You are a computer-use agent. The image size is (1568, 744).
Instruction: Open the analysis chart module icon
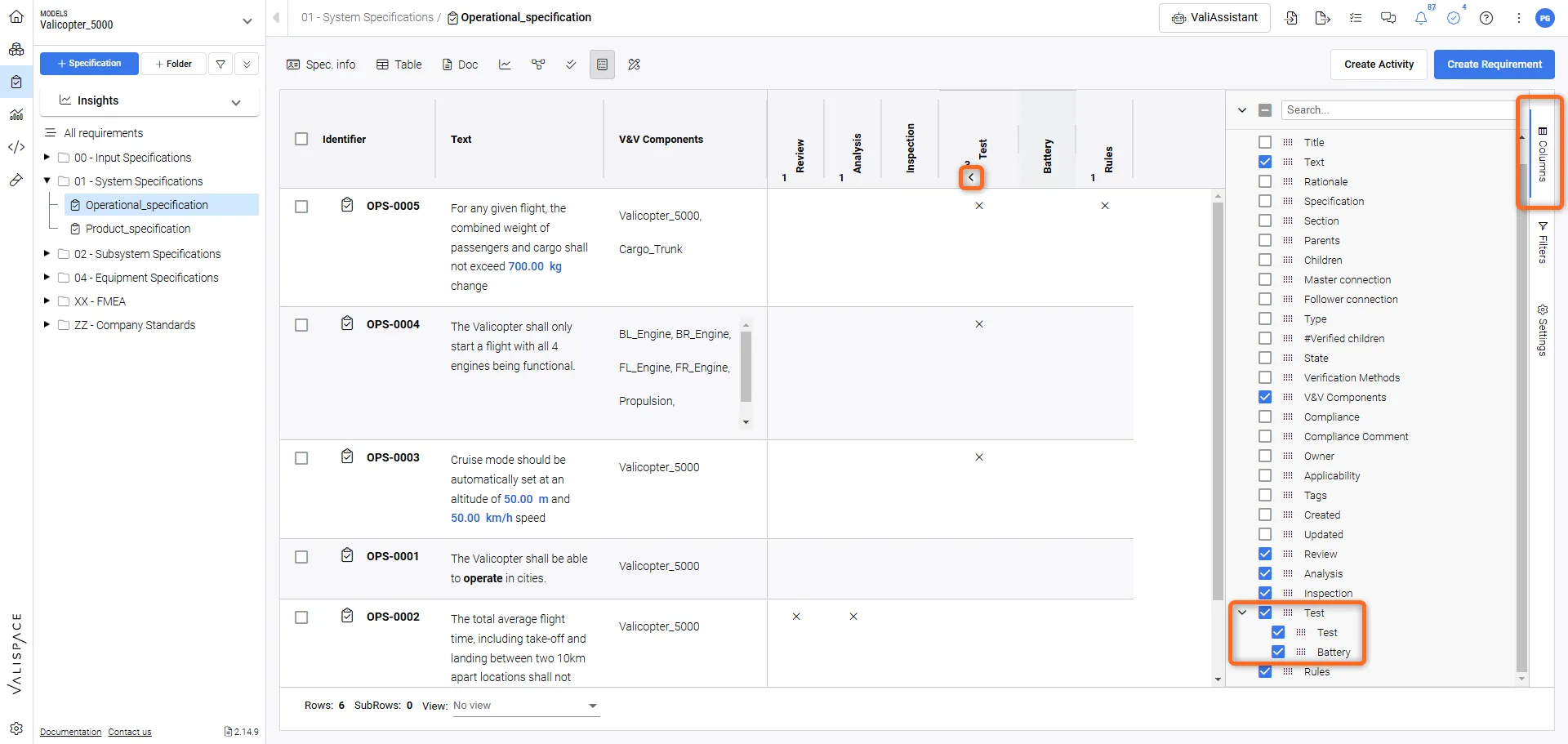[16, 114]
